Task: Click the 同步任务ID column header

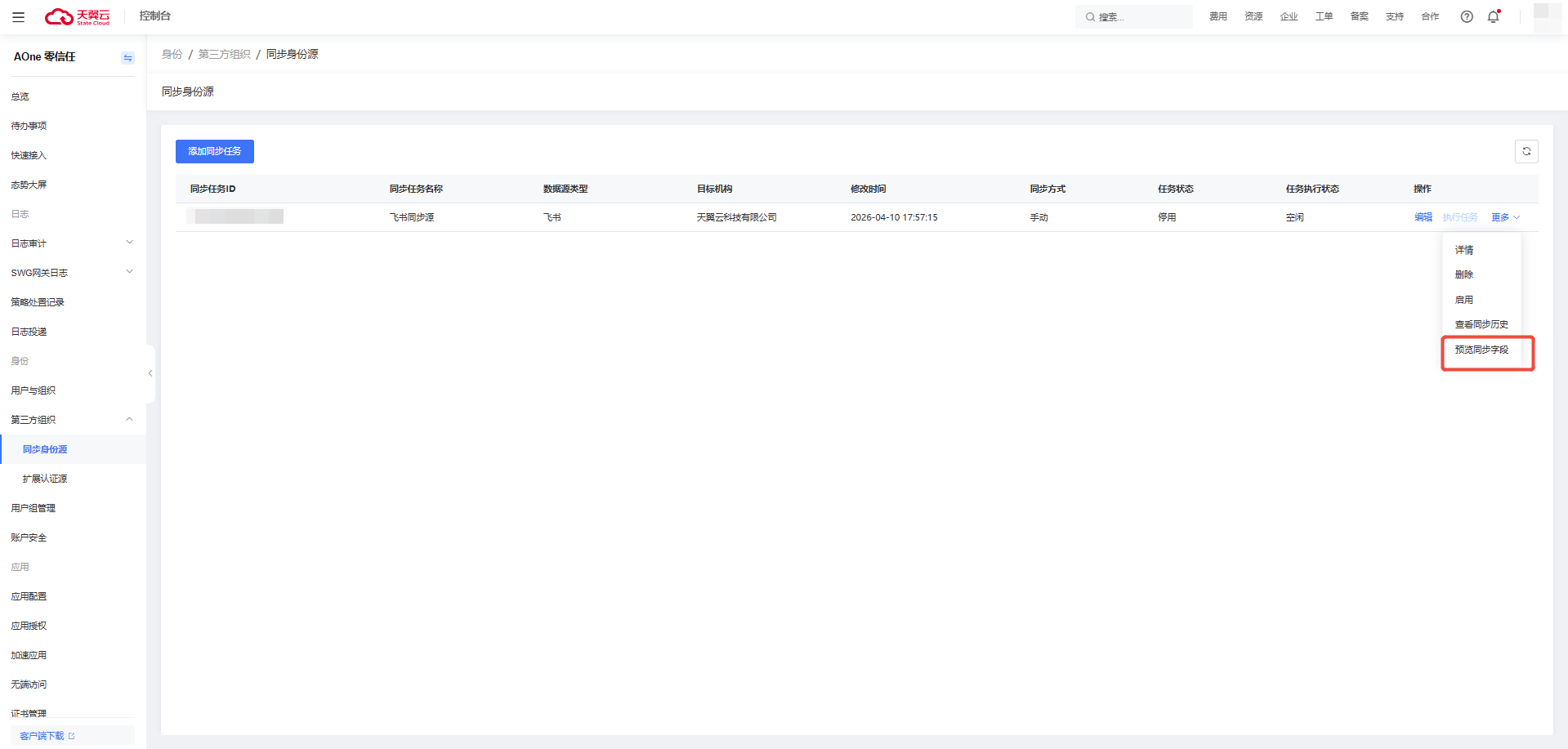Action: 213,189
